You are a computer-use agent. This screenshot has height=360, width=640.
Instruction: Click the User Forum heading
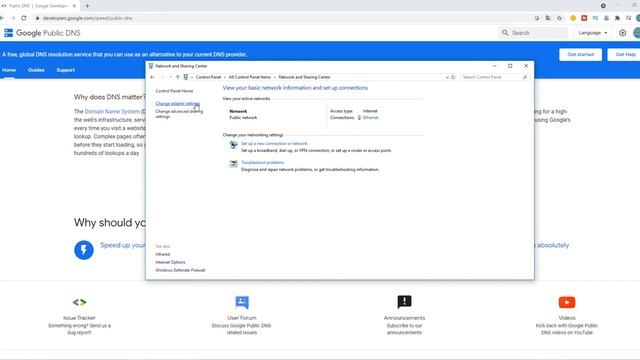pyautogui.click(x=242, y=318)
